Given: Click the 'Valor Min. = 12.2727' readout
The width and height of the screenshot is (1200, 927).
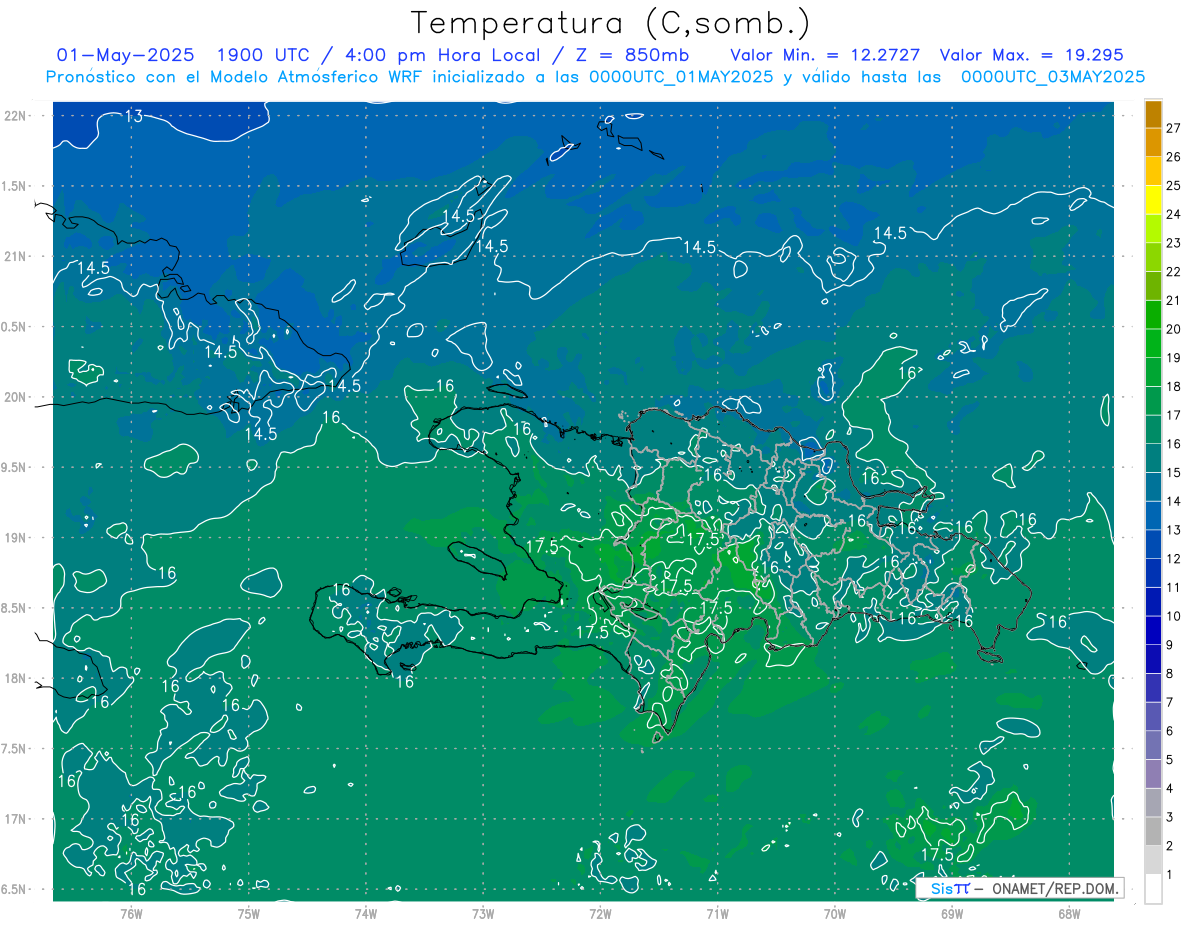Looking at the screenshot, I should pos(825,55).
